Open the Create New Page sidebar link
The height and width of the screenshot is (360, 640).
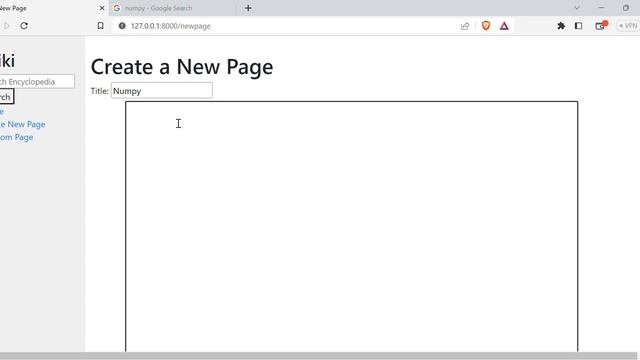coord(22,124)
